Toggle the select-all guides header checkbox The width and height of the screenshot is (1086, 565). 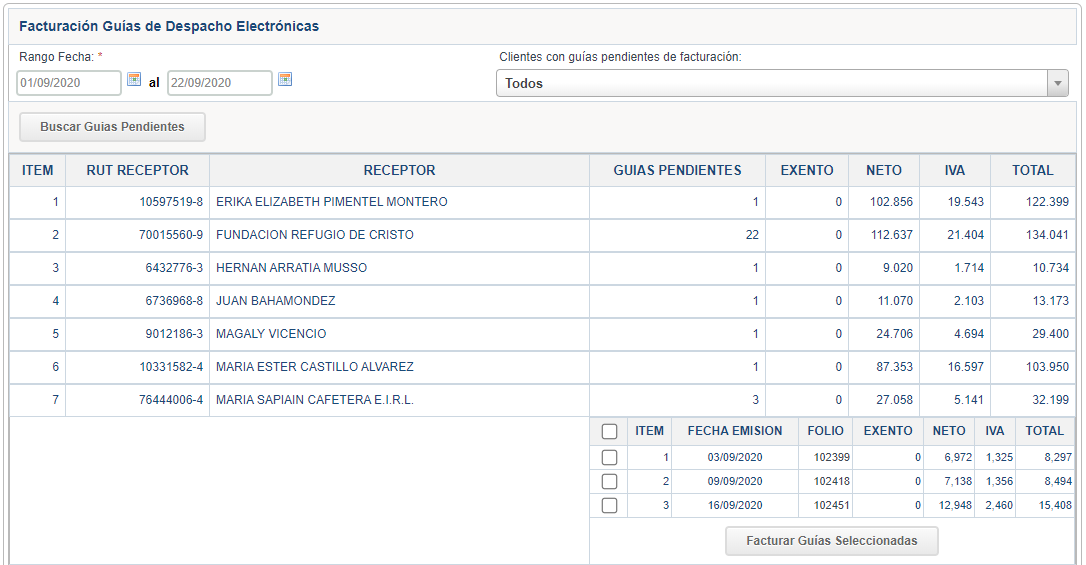point(609,432)
